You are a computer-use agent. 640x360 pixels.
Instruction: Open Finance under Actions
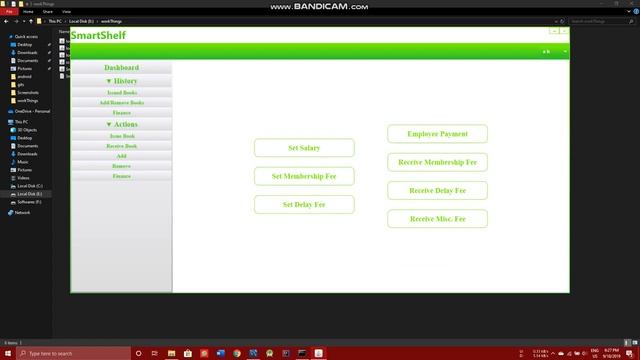point(122,176)
